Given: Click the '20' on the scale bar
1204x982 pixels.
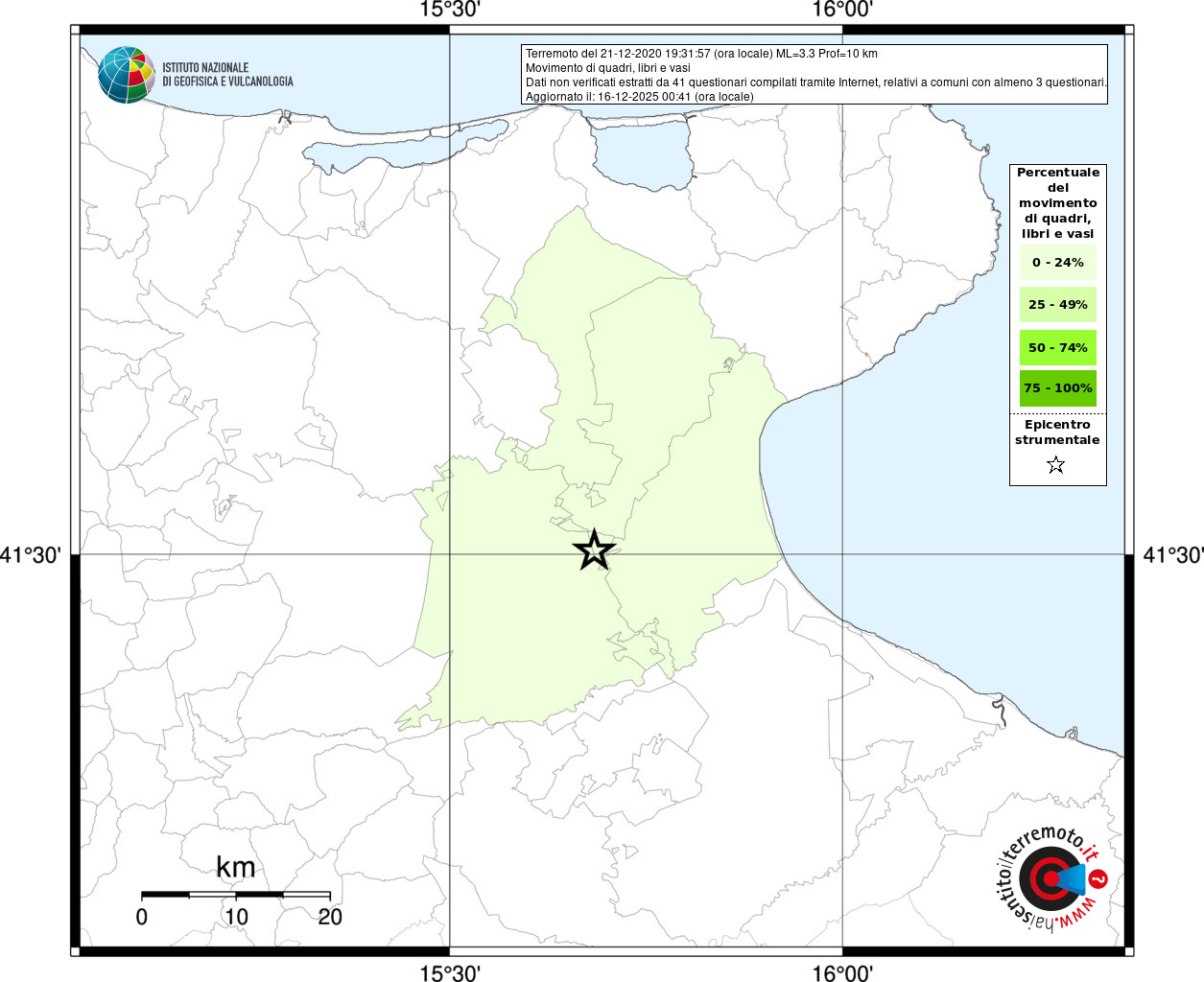Looking at the screenshot, I should tap(330, 917).
